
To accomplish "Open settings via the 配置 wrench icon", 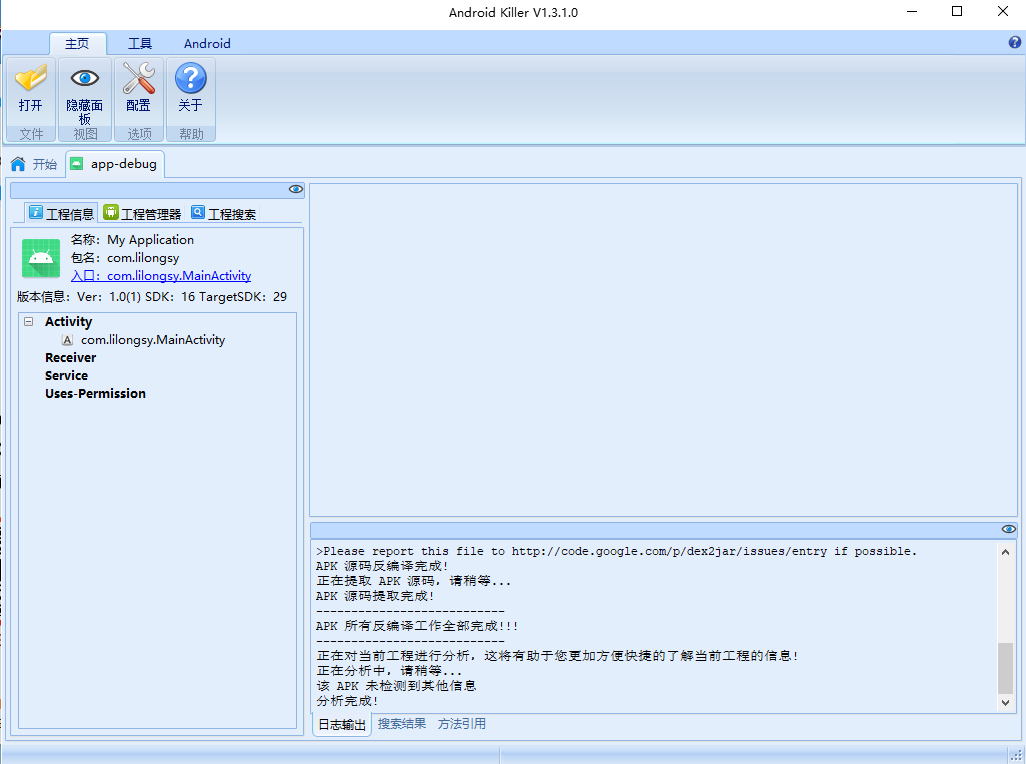I will click(138, 77).
